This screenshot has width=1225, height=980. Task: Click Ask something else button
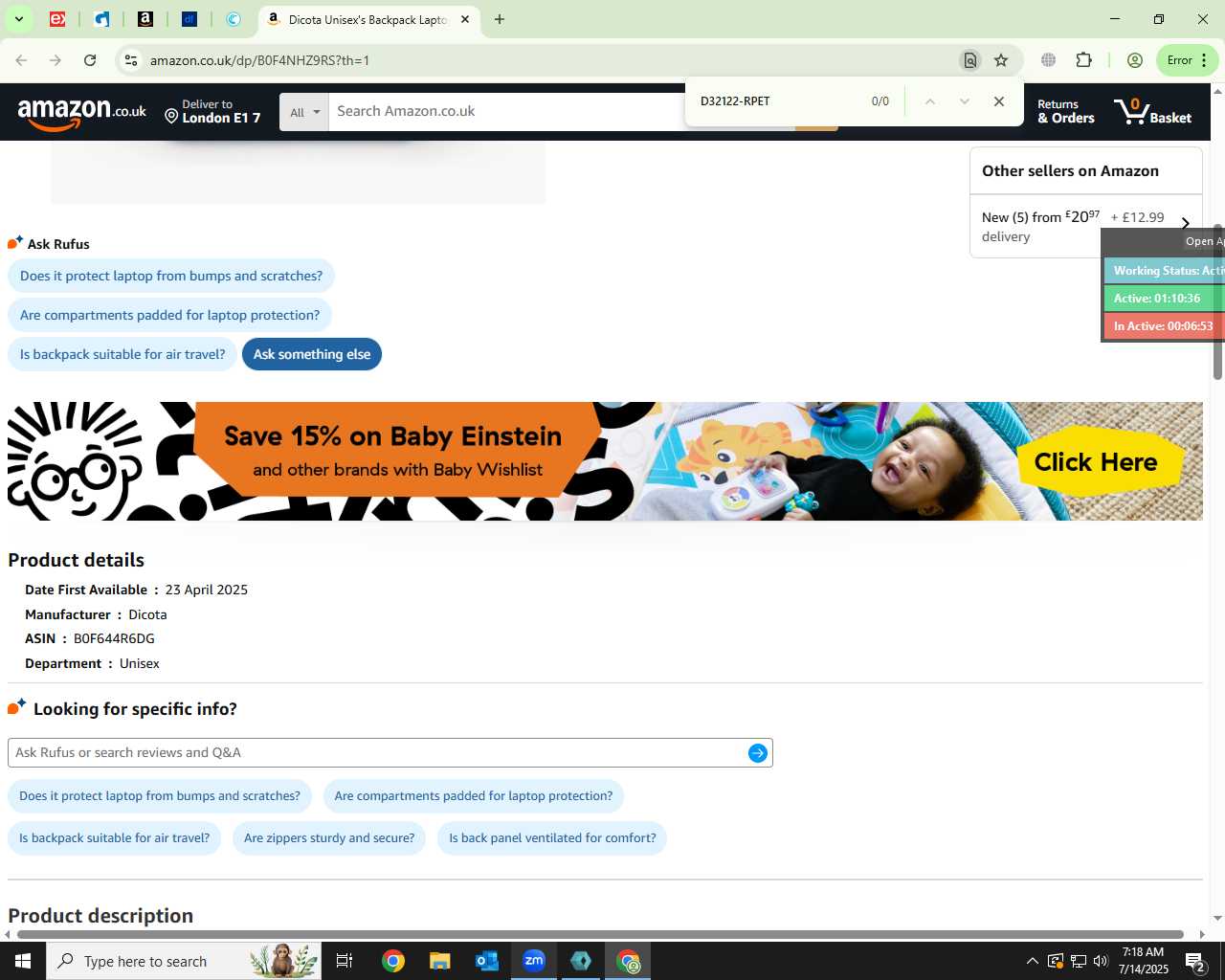pos(312,354)
